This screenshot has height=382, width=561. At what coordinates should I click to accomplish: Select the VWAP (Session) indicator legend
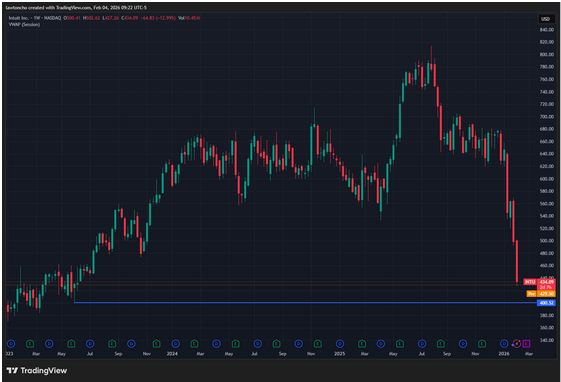click(24, 25)
